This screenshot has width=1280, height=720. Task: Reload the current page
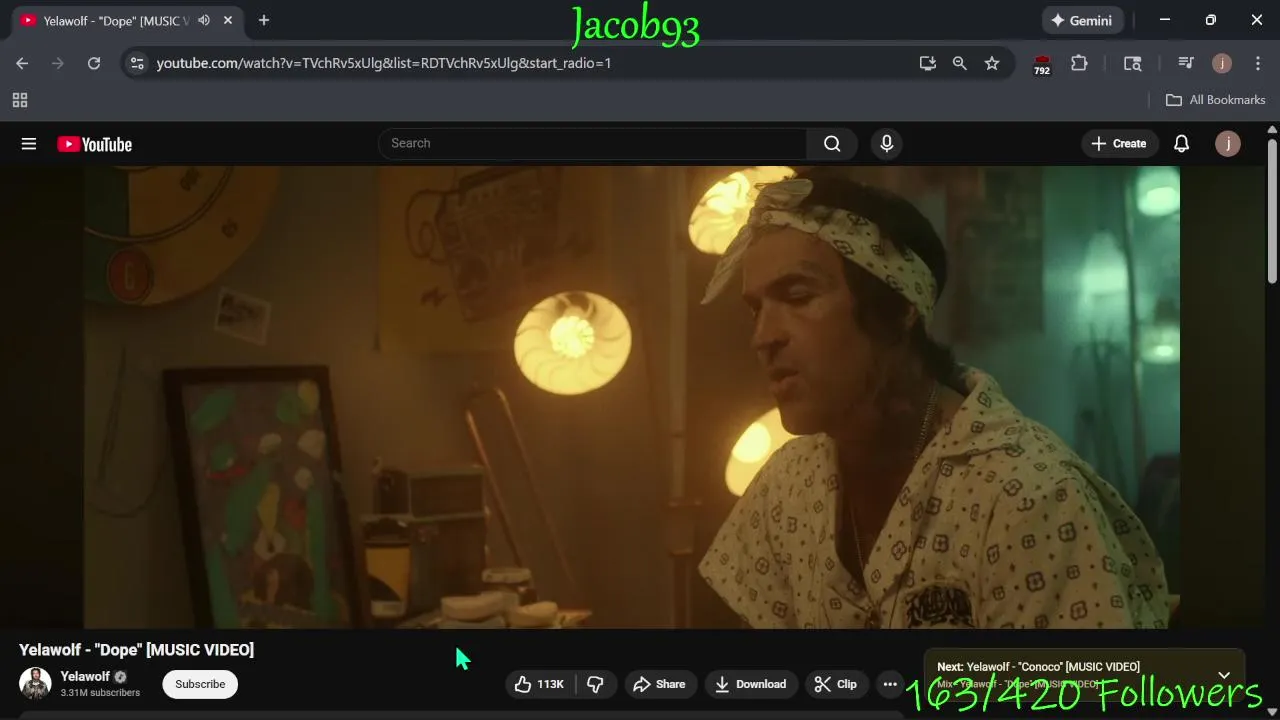[x=94, y=63]
